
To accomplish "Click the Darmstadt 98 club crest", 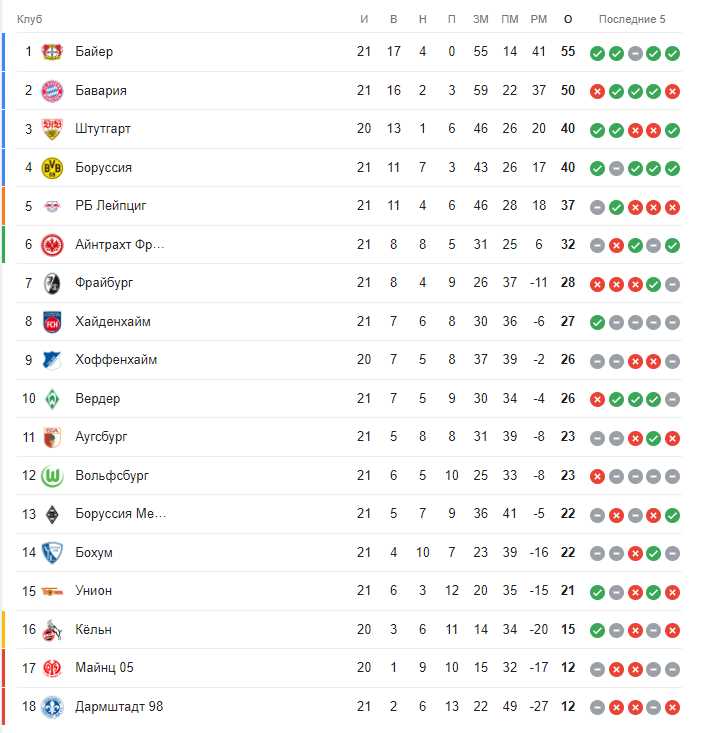I will 52,707.
